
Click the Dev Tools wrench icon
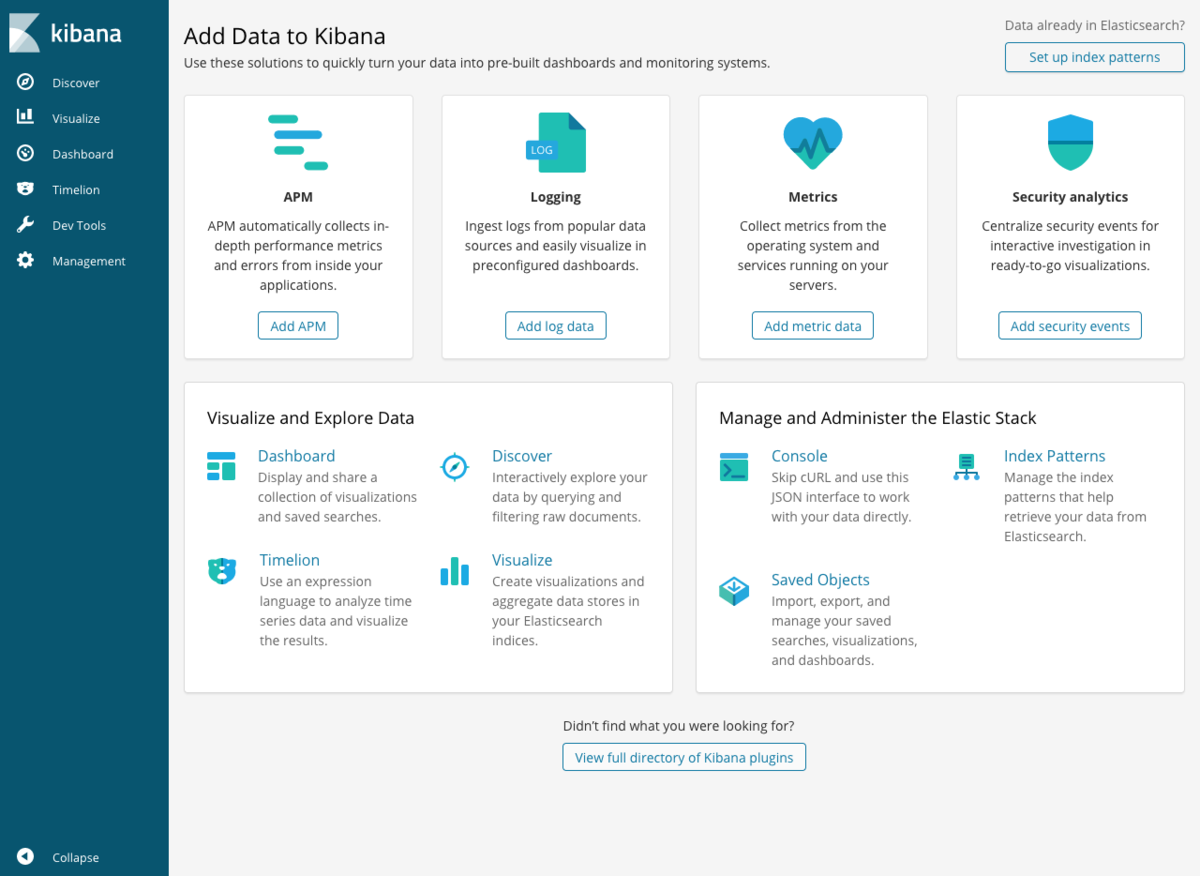(x=26, y=225)
